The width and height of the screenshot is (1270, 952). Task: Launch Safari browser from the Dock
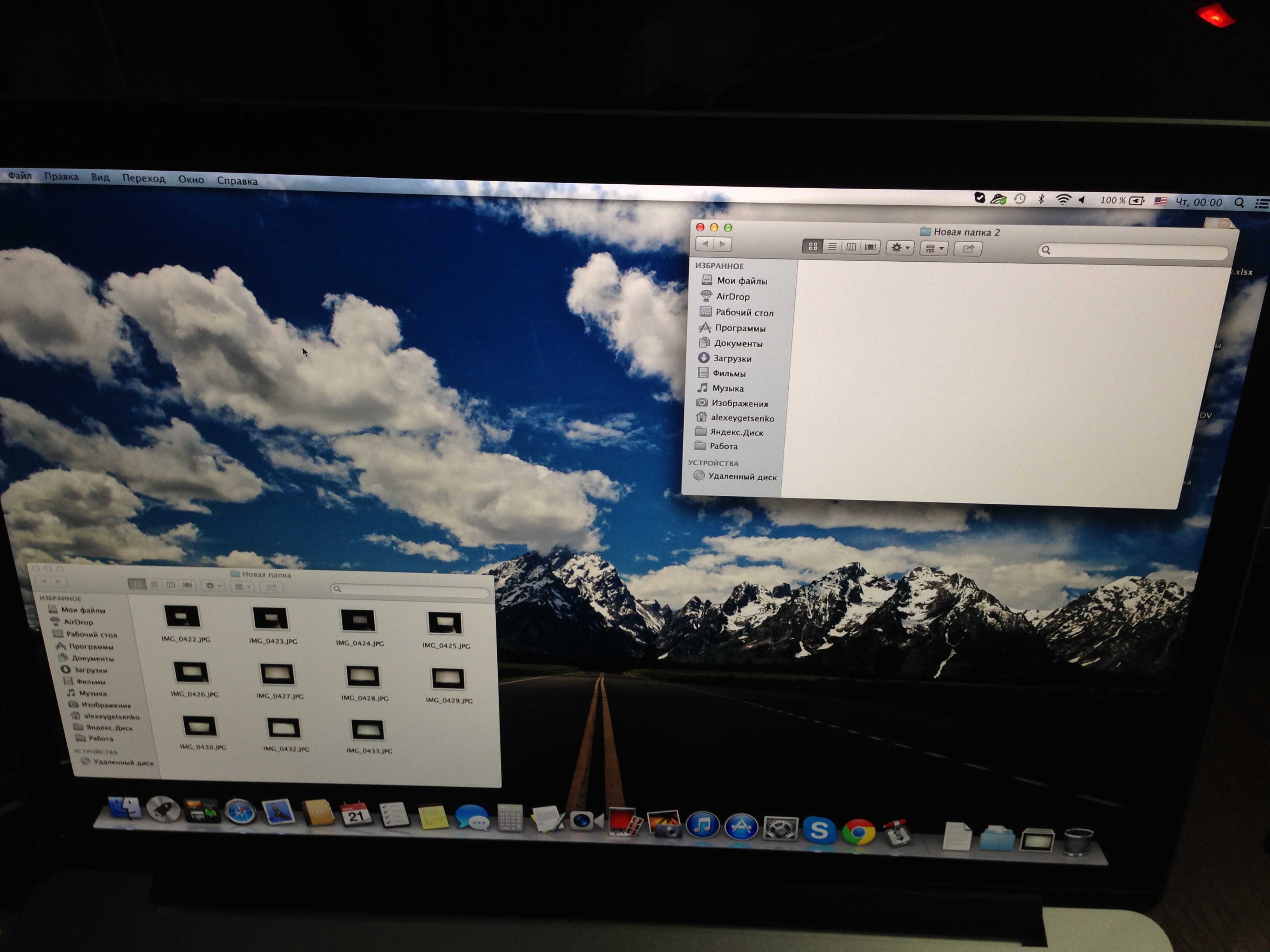click(x=240, y=812)
